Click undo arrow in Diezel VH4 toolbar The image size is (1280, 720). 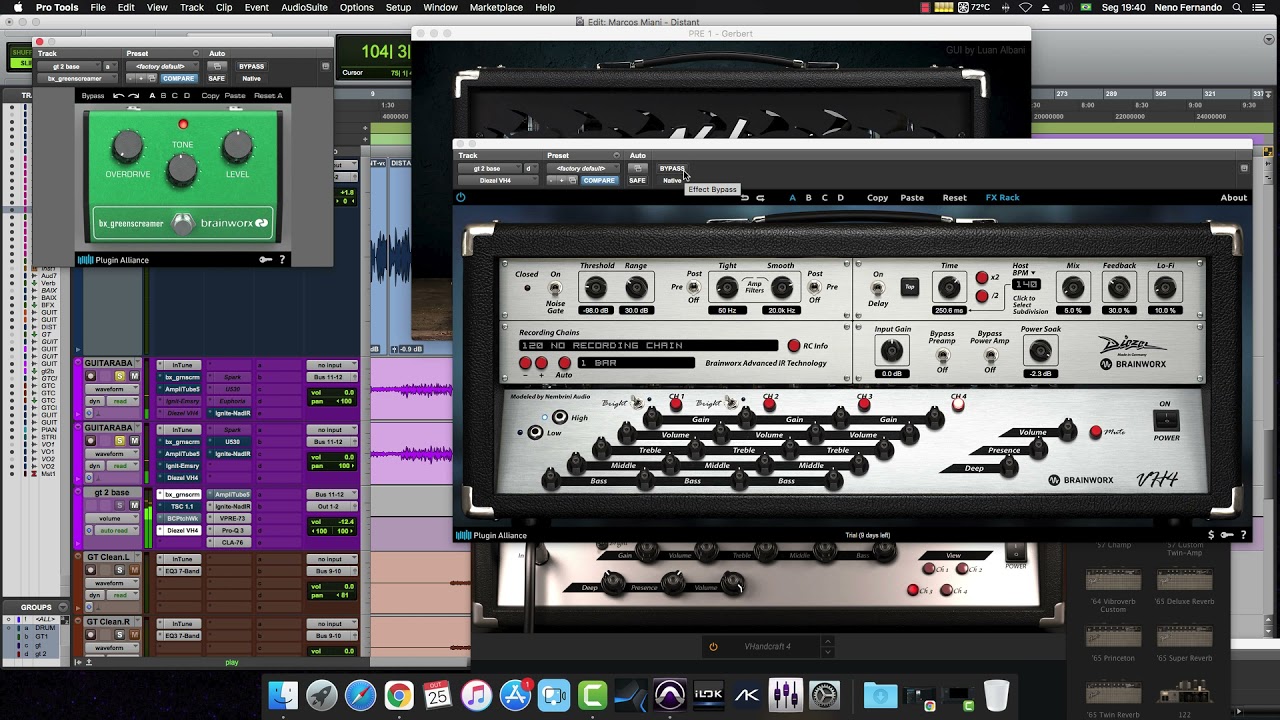745,198
